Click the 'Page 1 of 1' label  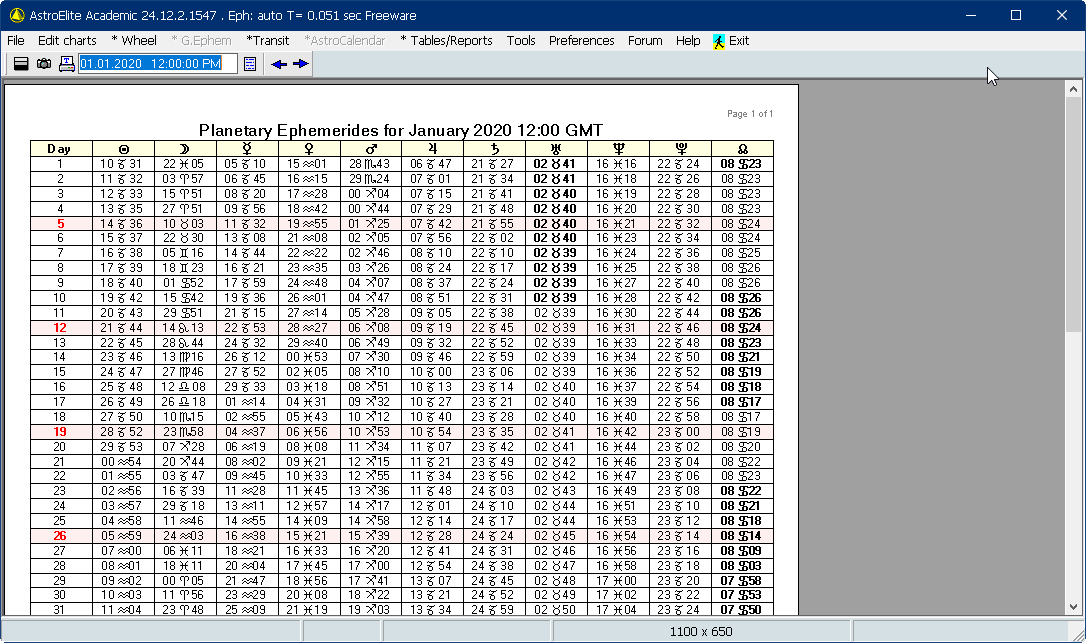click(x=750, y=114)
